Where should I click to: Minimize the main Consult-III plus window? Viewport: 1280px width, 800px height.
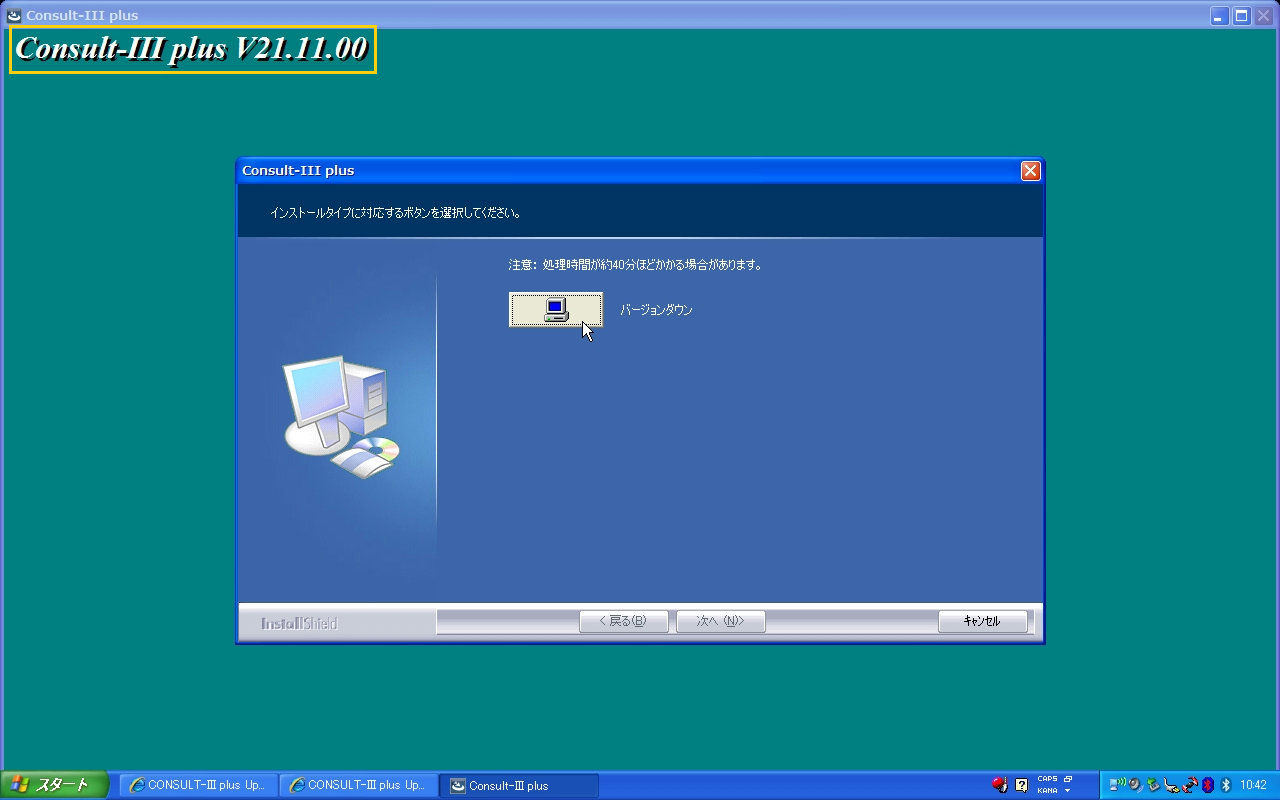pyautogui.click(x=1220, y=15)
